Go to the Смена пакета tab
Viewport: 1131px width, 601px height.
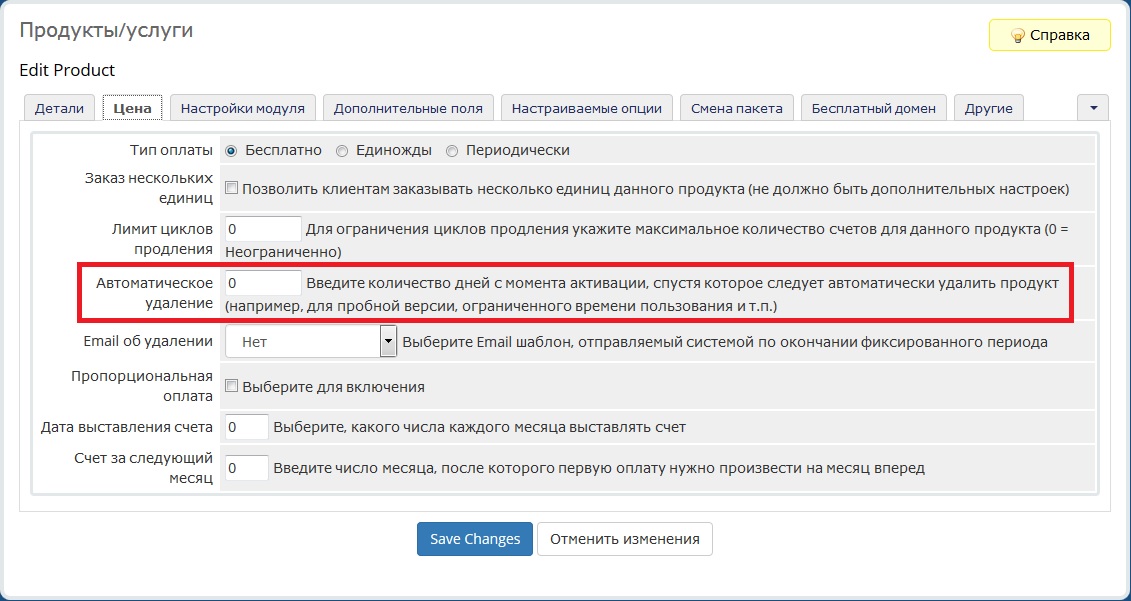[737, 108]
